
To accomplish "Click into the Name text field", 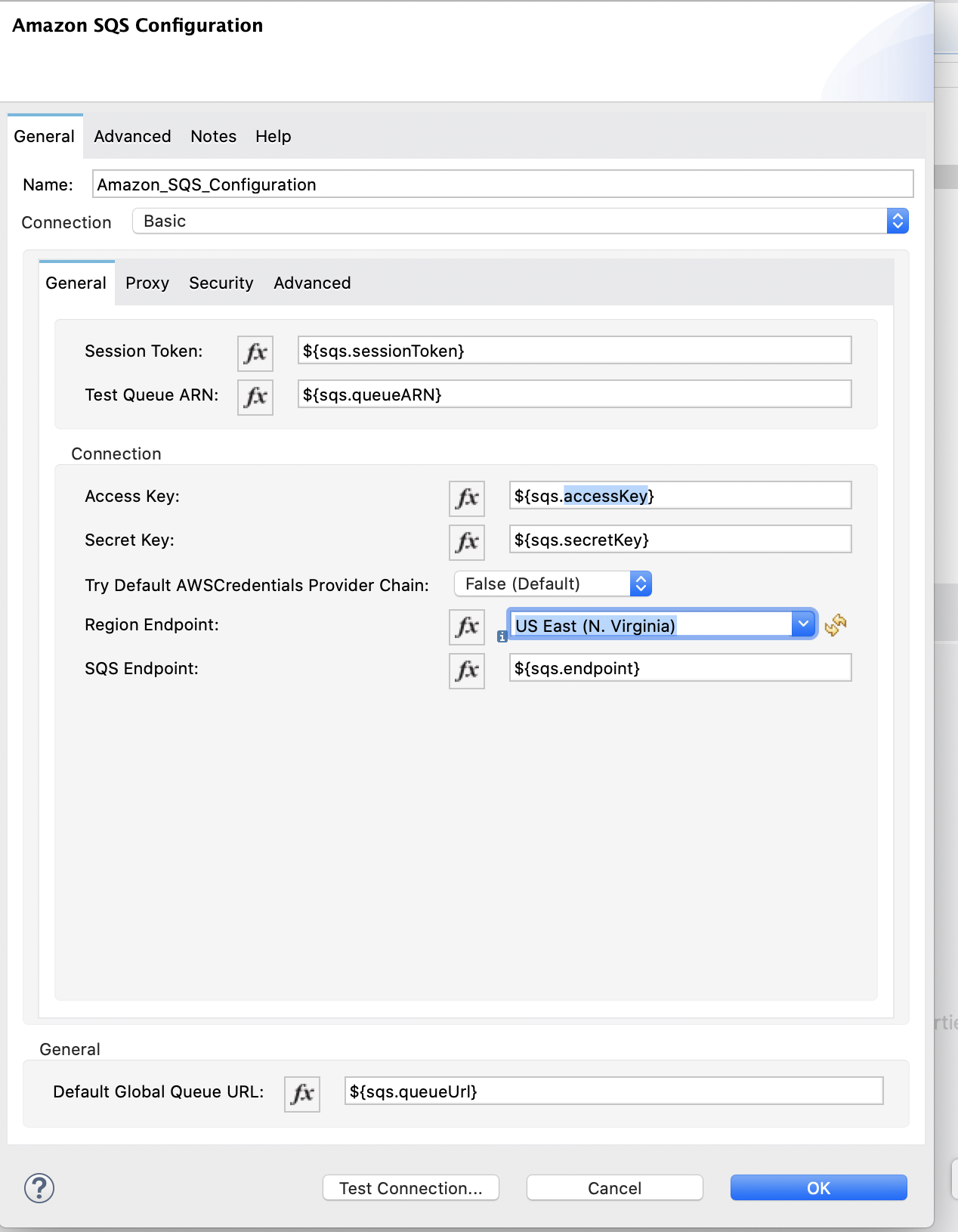I will 502,184.
